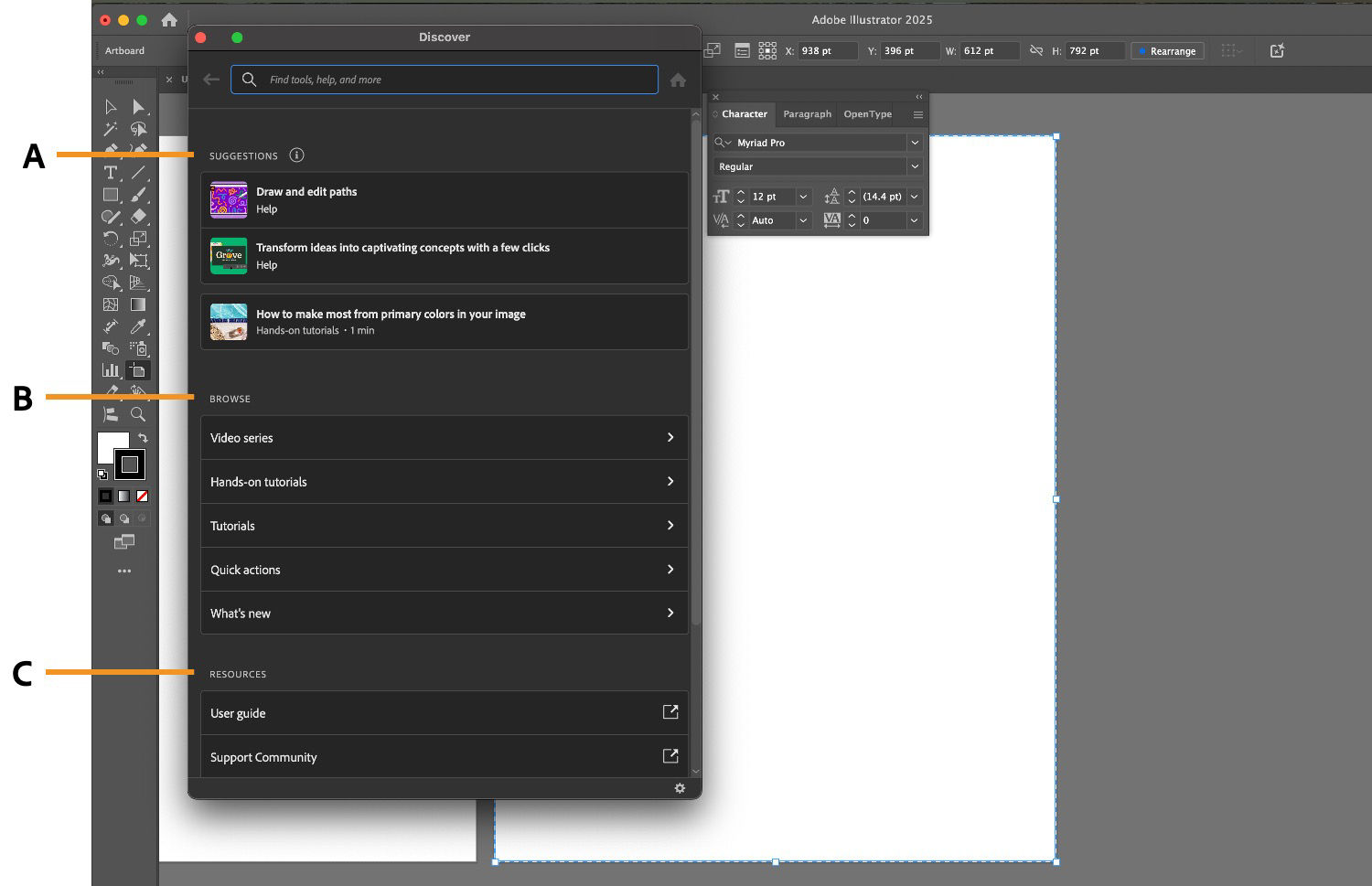Select the Artboard tool
This screenshot has height=886, width=1372.
coord(138,370)
